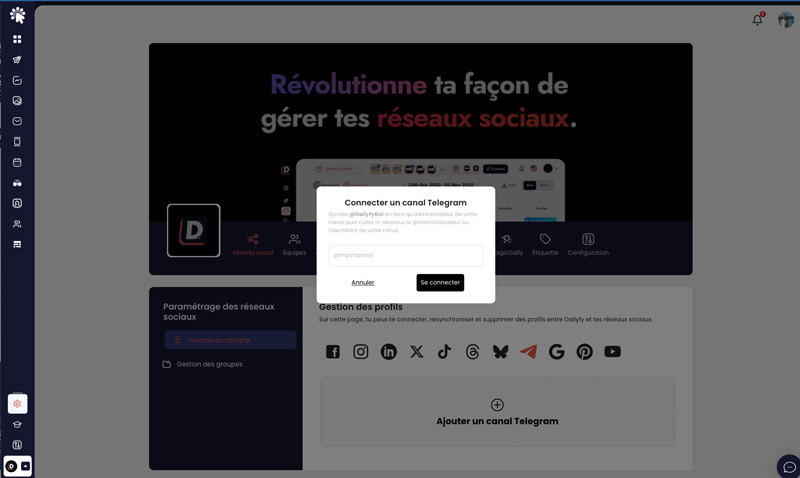Click the @mychannel input field
Image resolution: width=800 pixels, height=478 pixels.
406,256
